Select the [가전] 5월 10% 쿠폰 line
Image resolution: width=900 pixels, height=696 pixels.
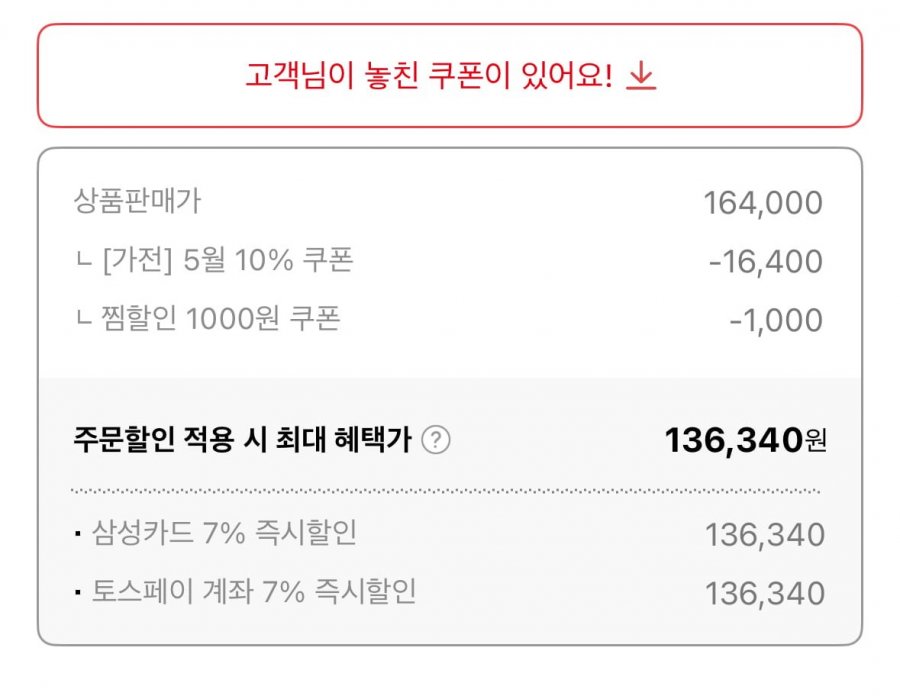click(x=228, y=260)
